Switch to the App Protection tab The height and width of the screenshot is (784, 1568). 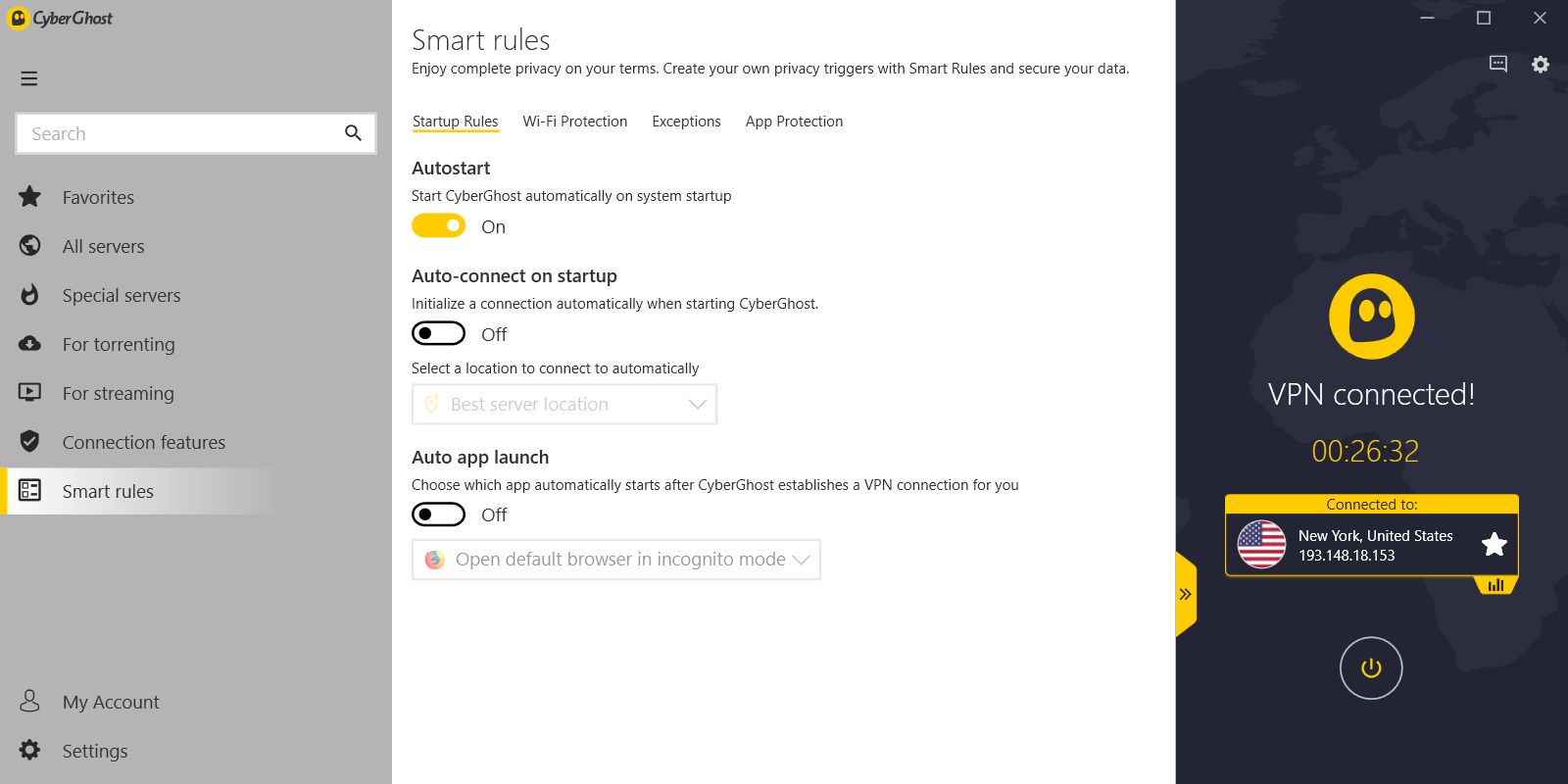click(x=794, y=122)
